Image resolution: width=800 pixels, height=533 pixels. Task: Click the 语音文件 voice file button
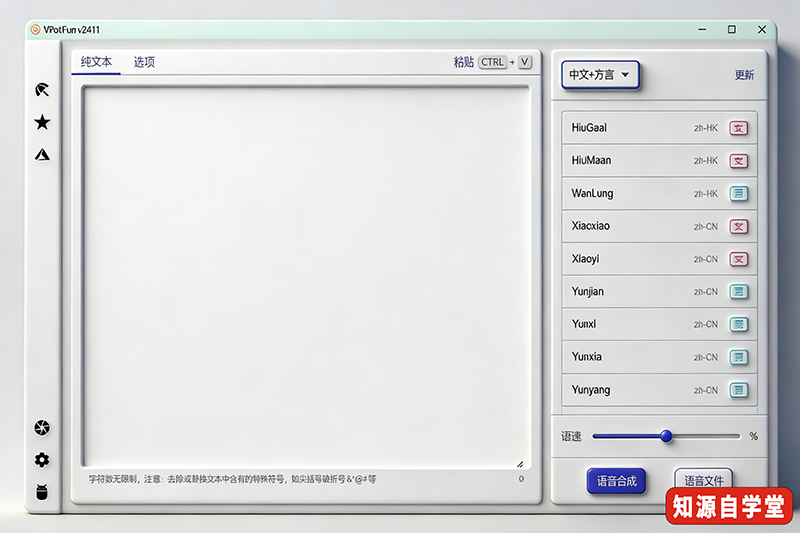point(704,480)
